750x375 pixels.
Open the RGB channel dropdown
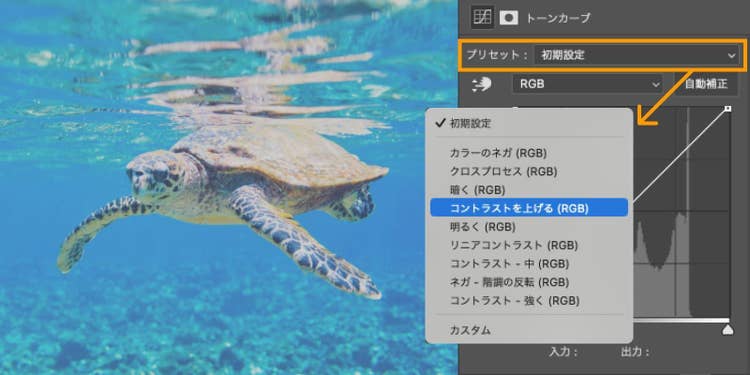coord(588,84)
